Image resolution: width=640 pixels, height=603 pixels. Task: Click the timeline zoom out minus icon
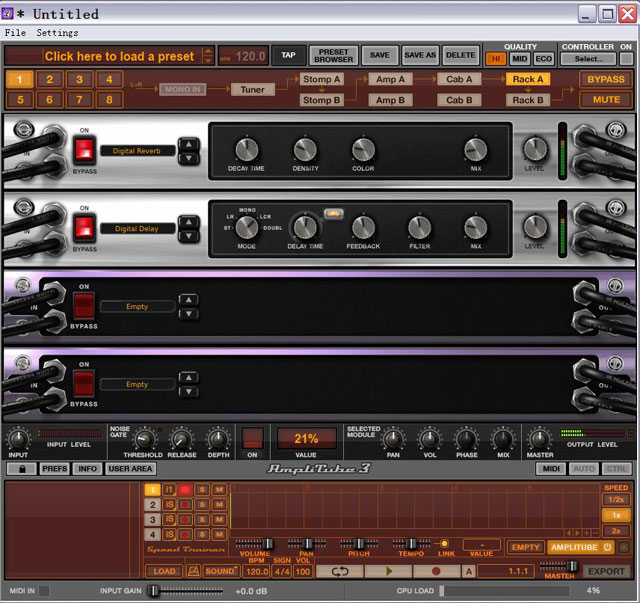[595, 533]
